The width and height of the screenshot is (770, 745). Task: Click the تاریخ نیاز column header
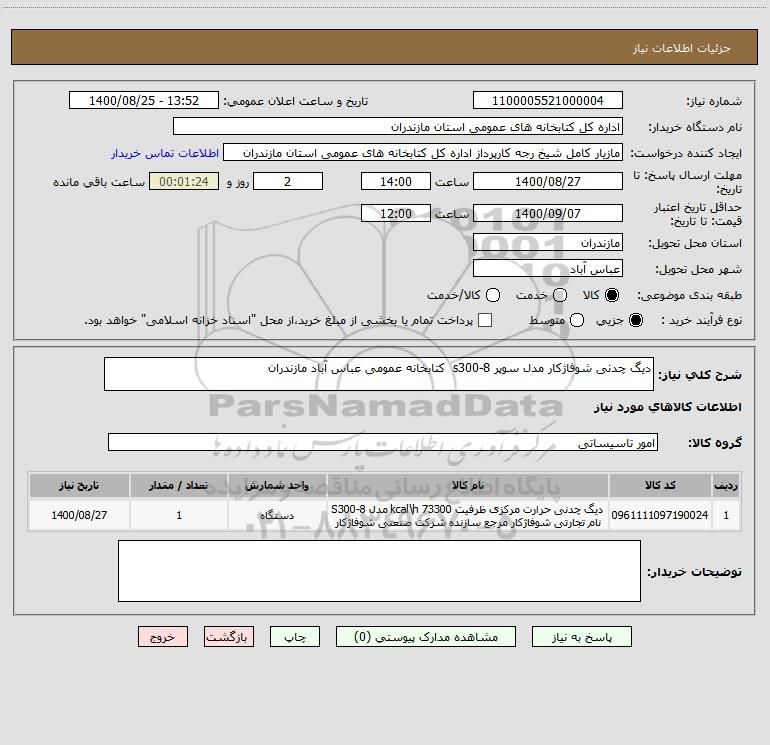click(x=79, y=485)
